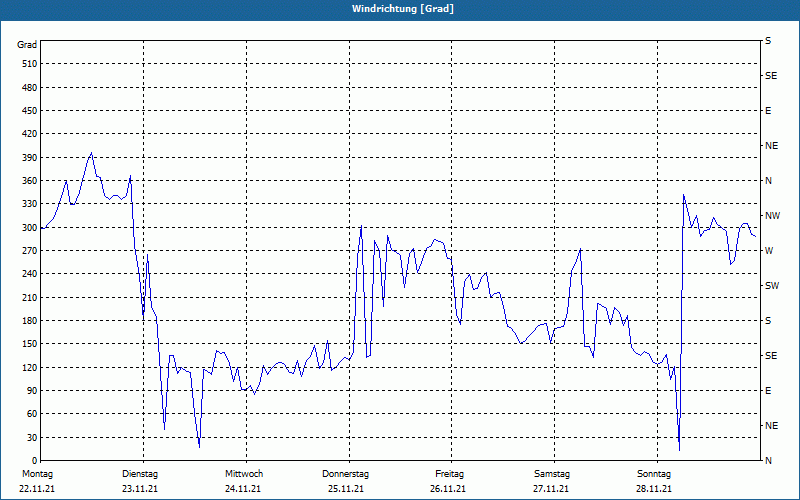The width and height of the screenshot is (800, 500).
Task: Click the 90 y-axis value
Action: click(x=32, y=391)
